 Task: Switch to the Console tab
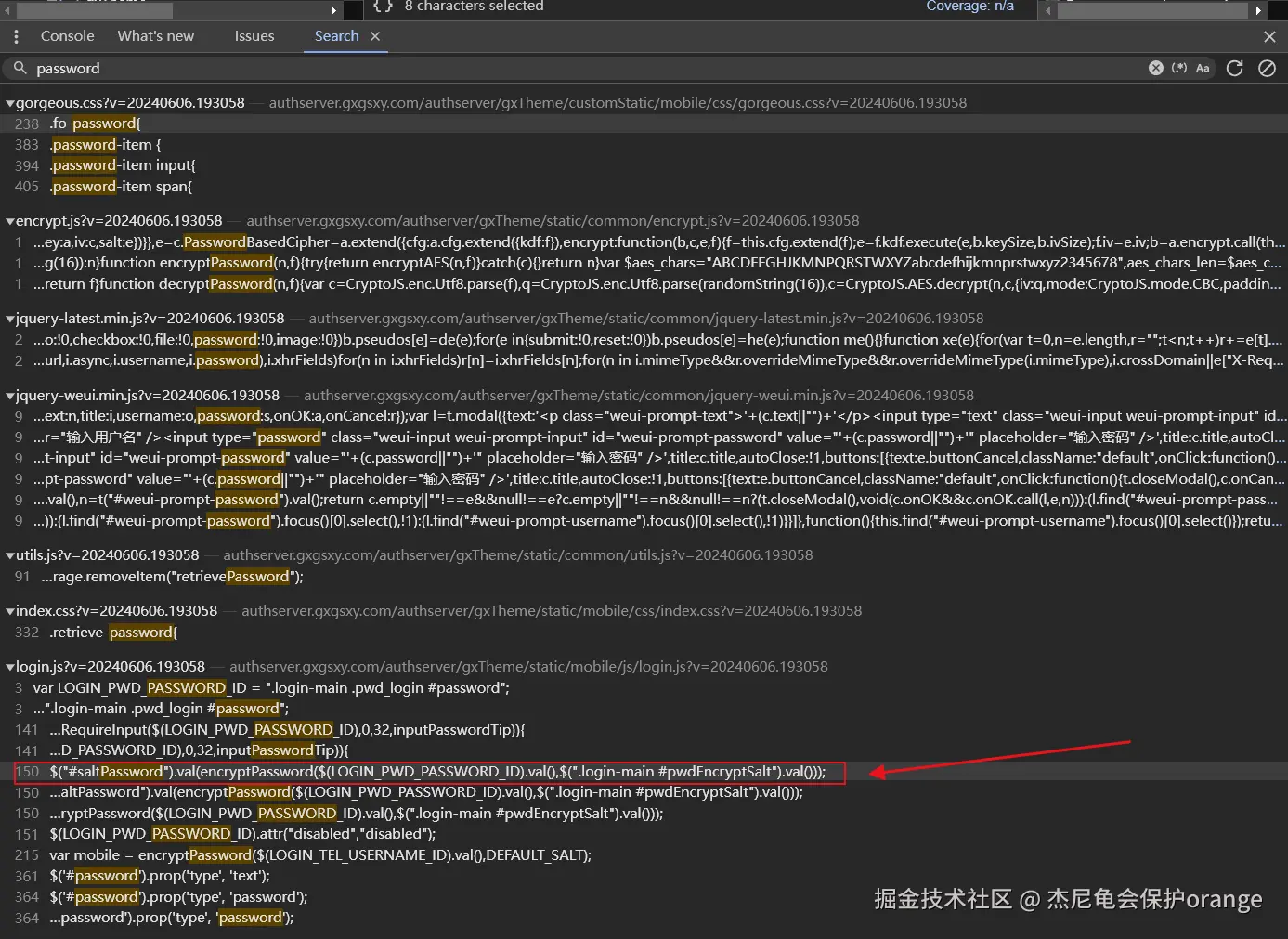[x=67, y=36]
